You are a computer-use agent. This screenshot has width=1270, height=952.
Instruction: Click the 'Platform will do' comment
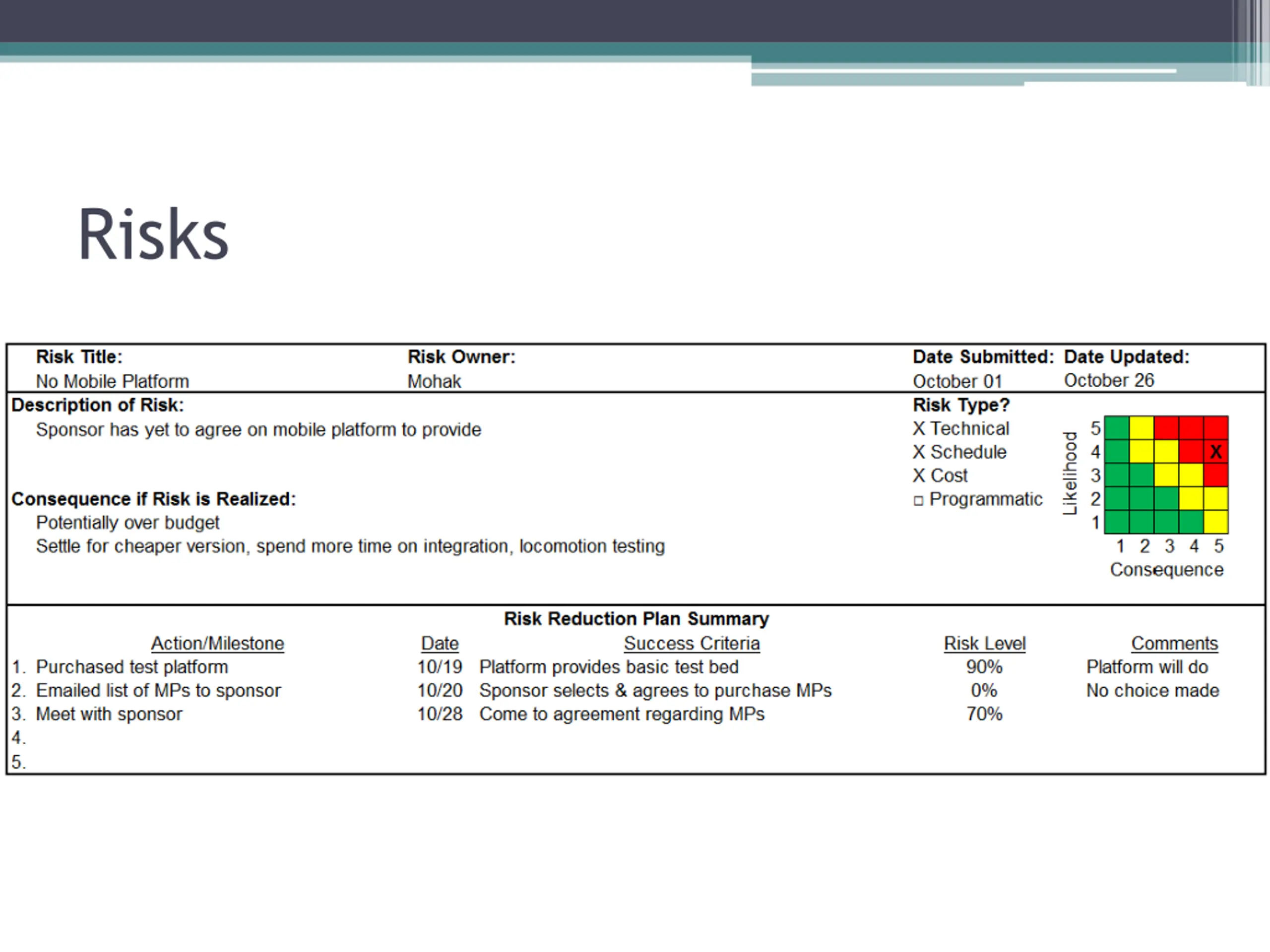pyautogui.click(x=1147, y=667)
